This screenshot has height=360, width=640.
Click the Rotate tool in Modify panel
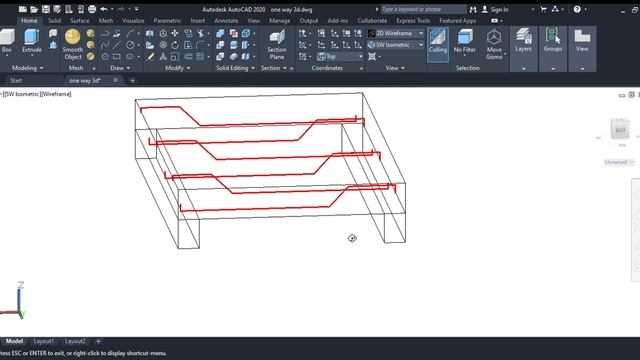tap(175, 45)
